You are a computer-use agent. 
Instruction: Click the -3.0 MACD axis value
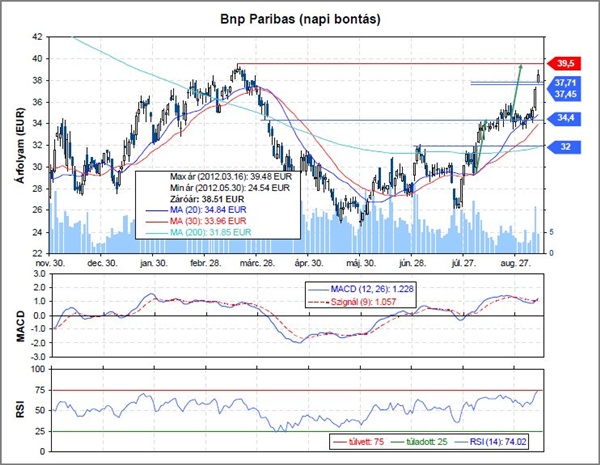(x=38, y=357)
